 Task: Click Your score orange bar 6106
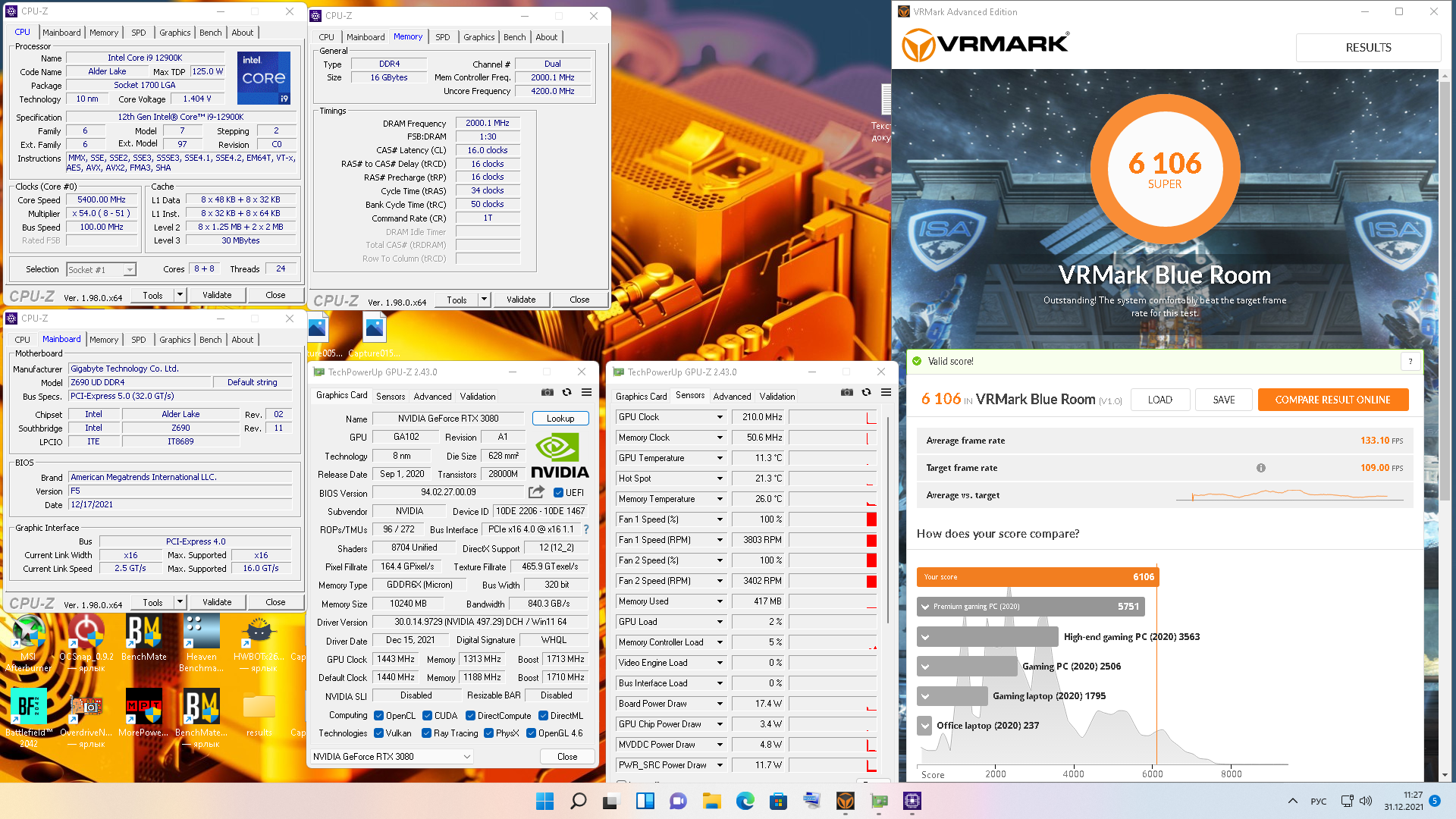pyautogui.click(x=1037, y=577)
